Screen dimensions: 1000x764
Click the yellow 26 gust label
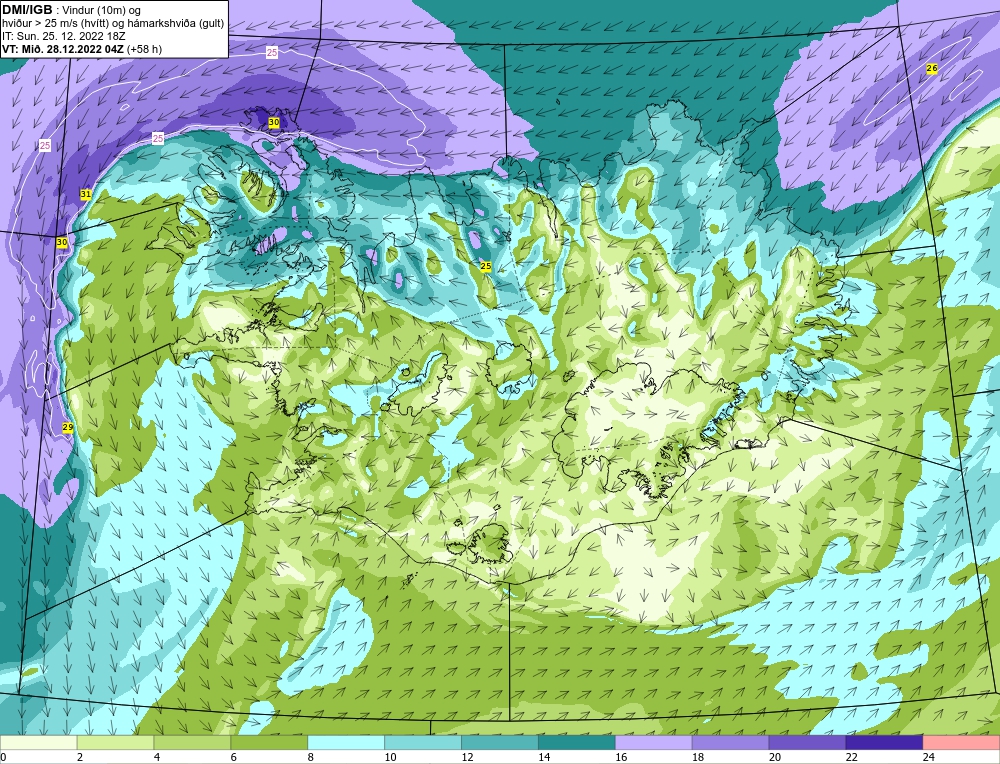[931, 68]
